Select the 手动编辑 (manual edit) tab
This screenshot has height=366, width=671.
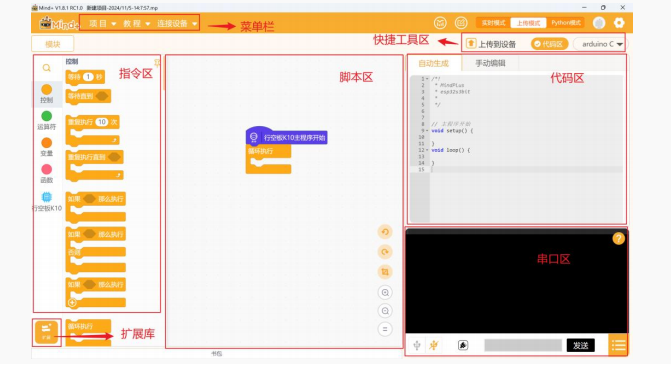point(490,63)
